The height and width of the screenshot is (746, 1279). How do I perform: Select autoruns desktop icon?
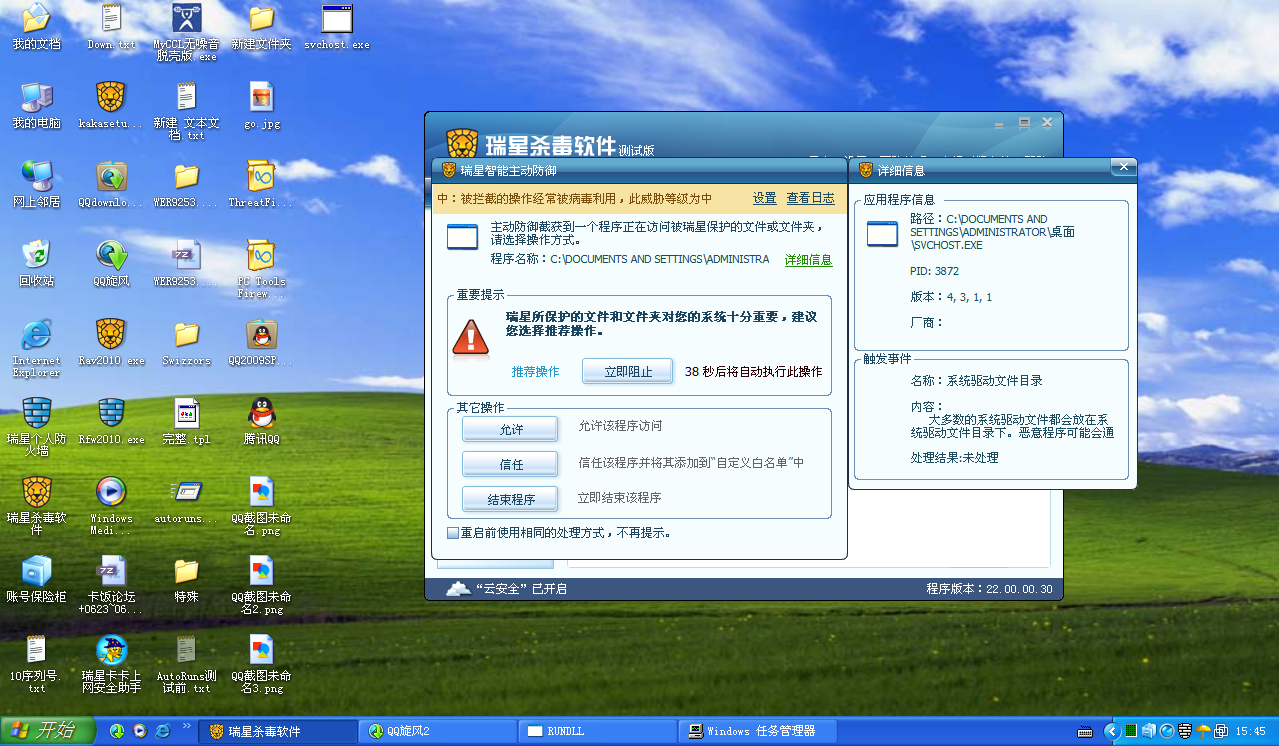(186, 500)
